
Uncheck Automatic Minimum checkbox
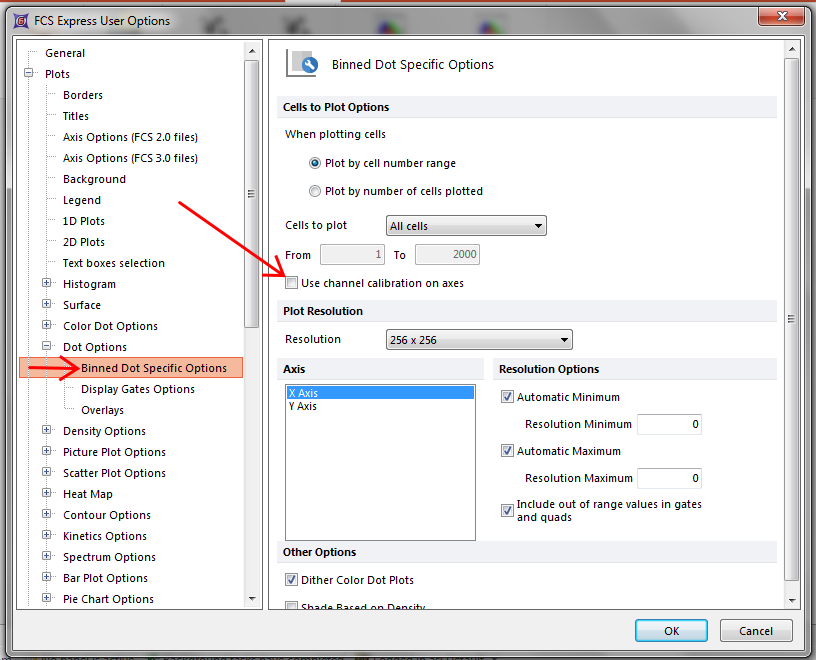(508, 397)
